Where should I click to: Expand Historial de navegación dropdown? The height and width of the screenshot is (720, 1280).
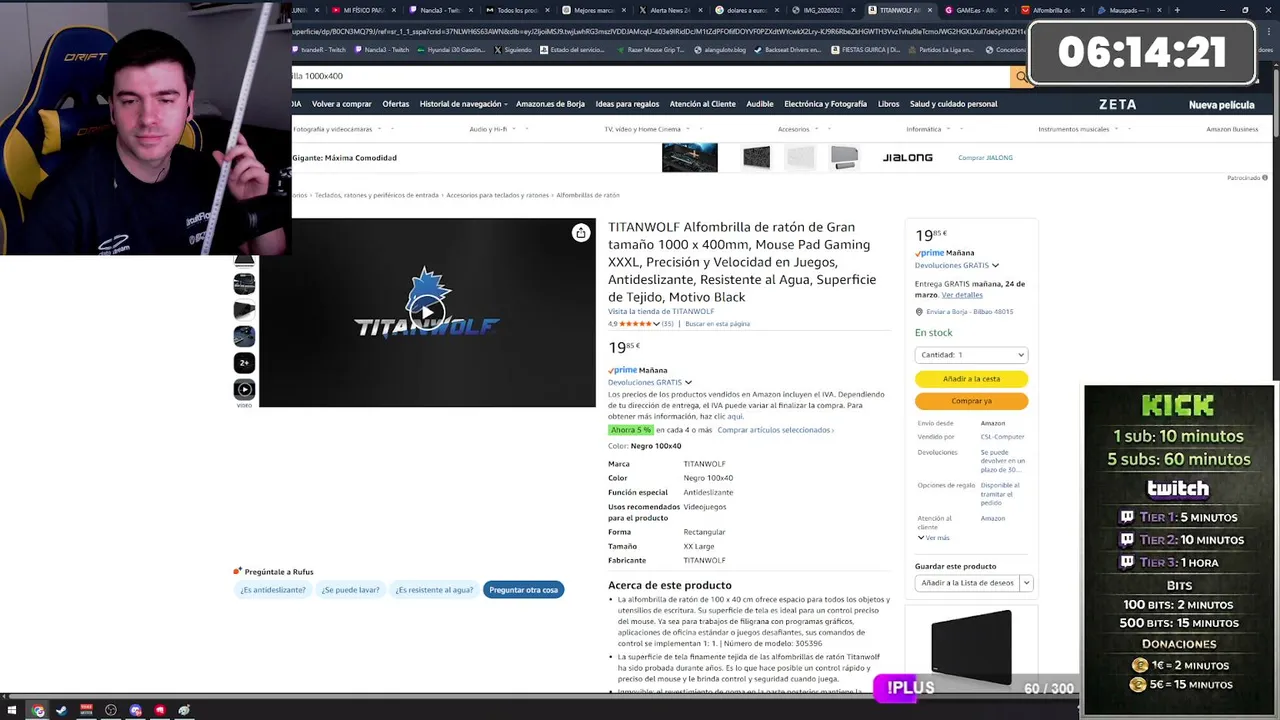point(463,104)
